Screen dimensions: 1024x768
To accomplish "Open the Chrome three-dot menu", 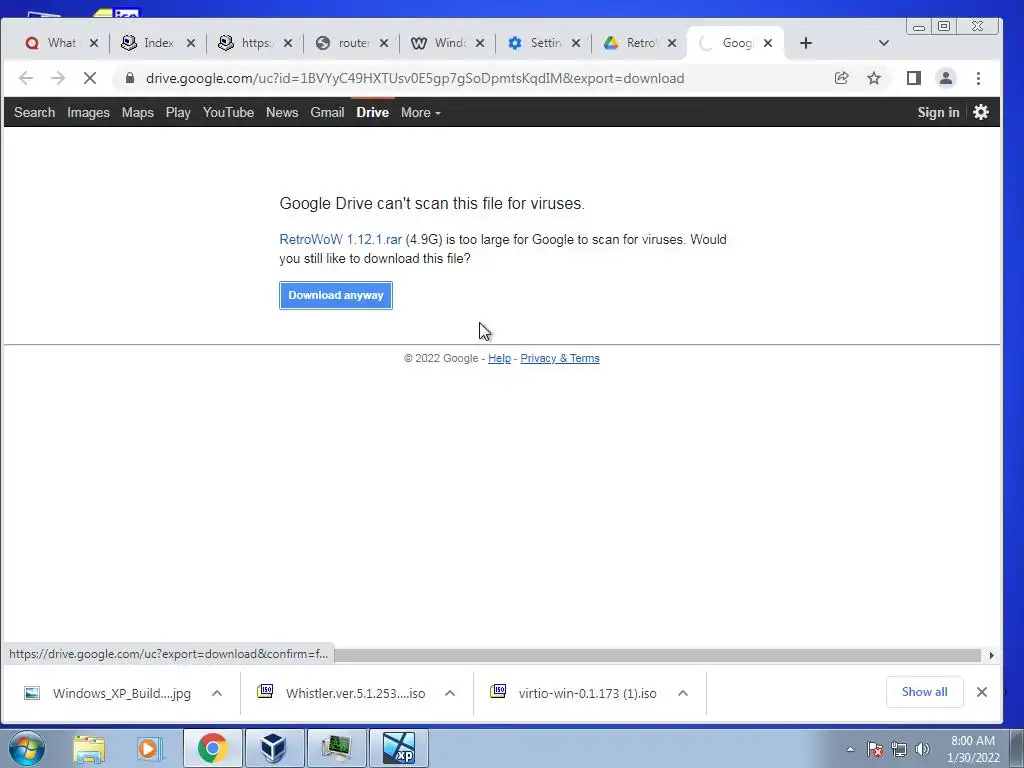I will click(x=978, y=78).
